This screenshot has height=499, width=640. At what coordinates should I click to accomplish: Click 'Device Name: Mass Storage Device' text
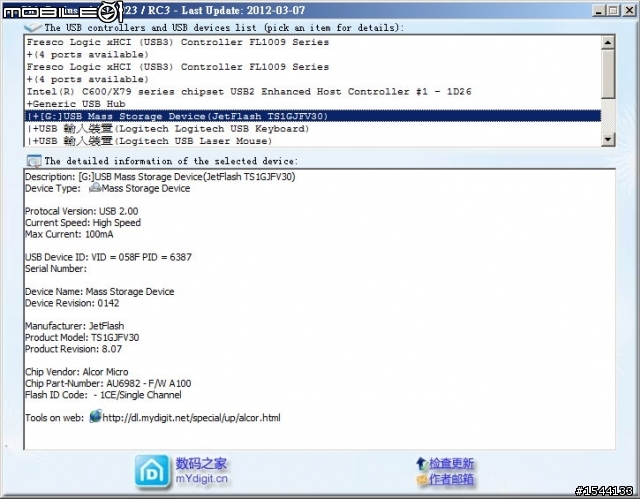[100, 292]
